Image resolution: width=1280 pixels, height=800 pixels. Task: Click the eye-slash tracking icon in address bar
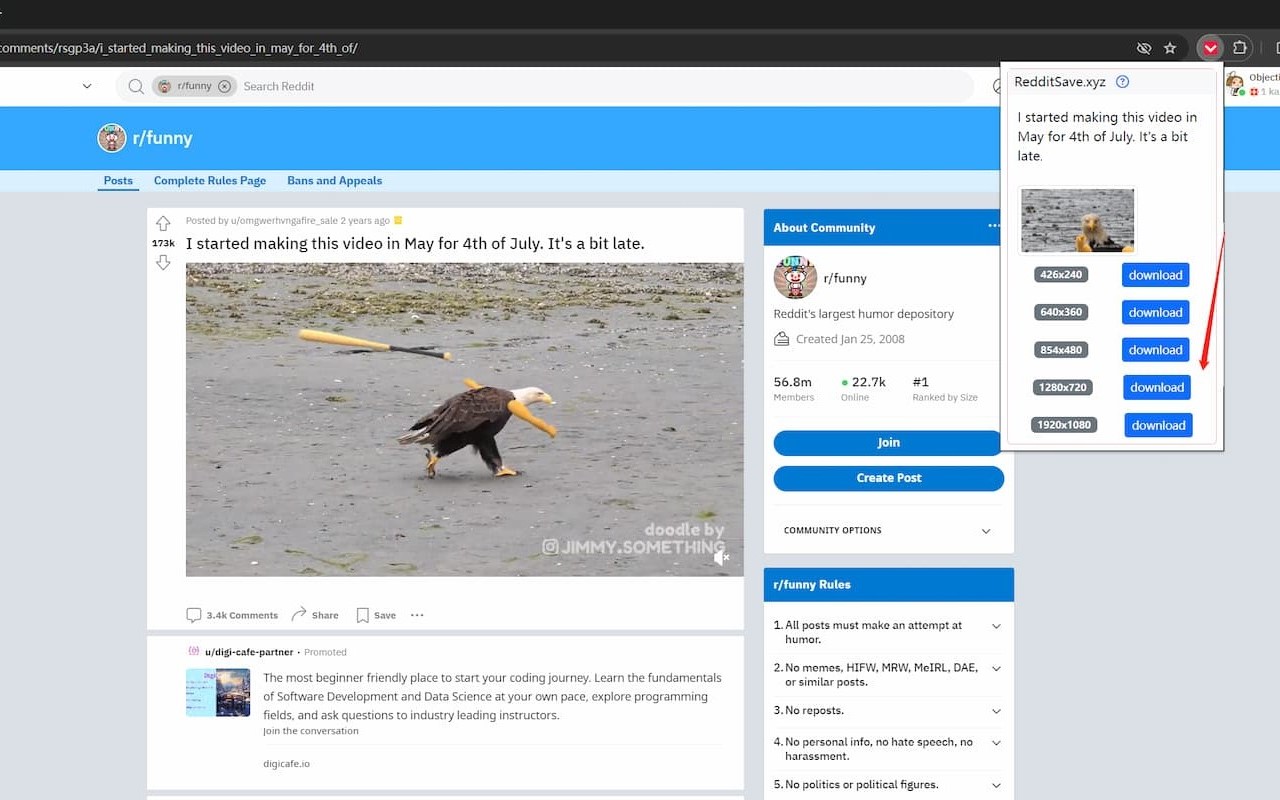tap(1144, 48)
